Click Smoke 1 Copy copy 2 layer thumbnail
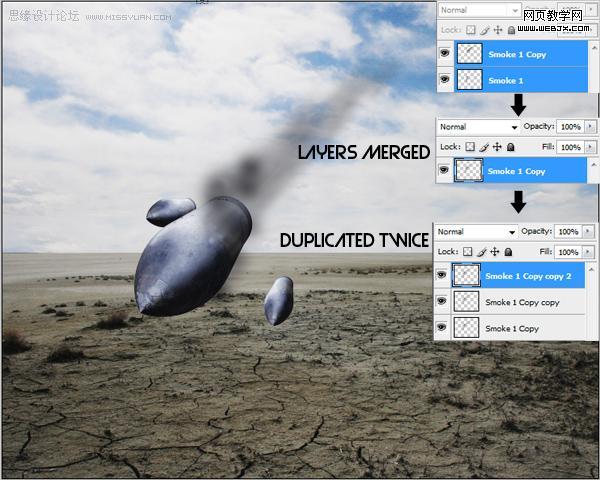Screen dimensions: 600x480 (466, 275)
